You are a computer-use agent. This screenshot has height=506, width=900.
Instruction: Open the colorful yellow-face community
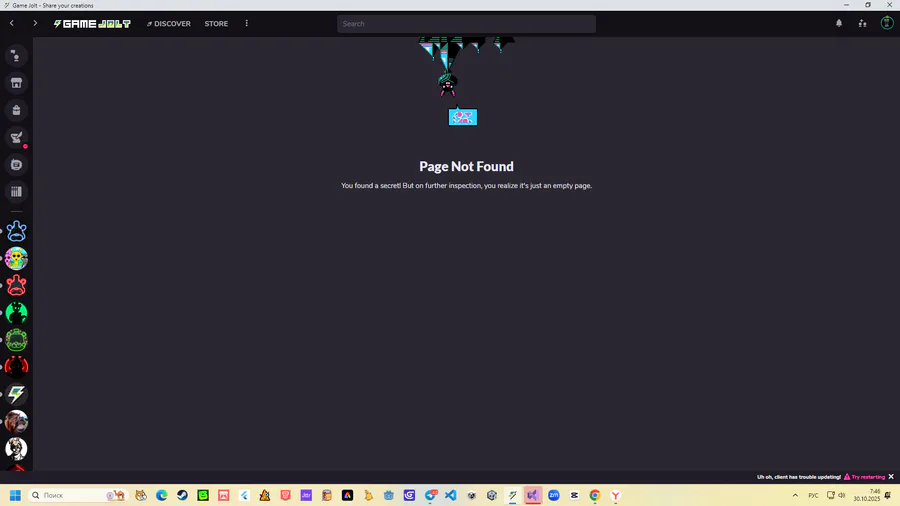17,258
